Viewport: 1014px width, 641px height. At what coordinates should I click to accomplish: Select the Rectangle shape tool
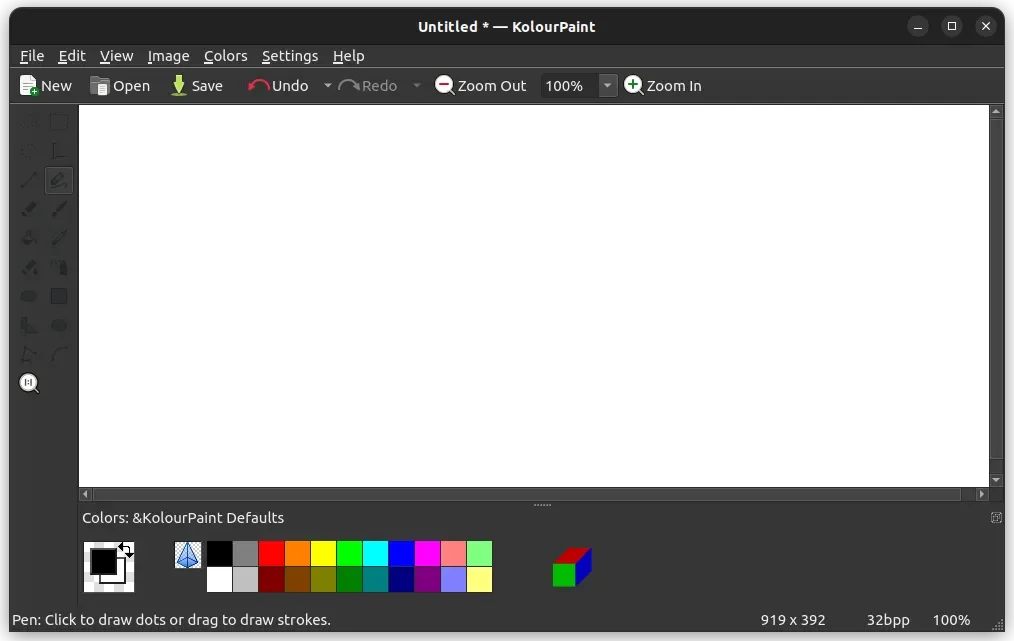(x=59, y=296)
